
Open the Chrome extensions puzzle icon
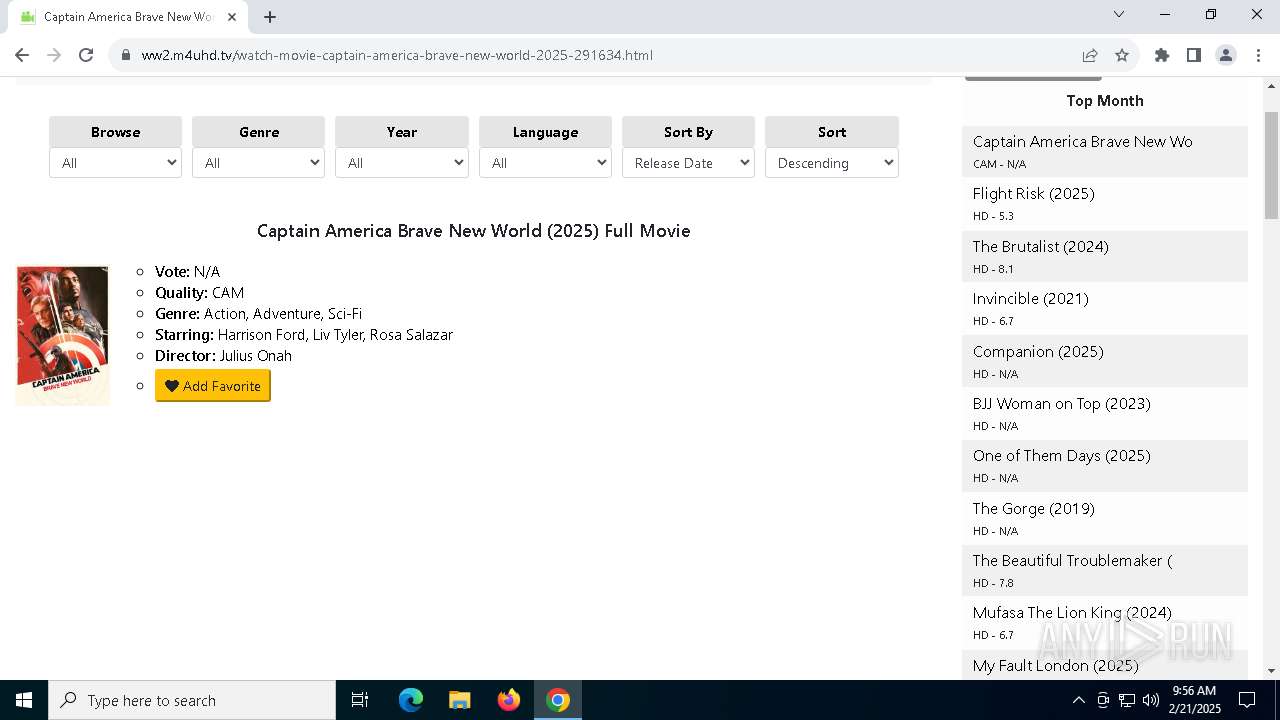point(1162,55)
